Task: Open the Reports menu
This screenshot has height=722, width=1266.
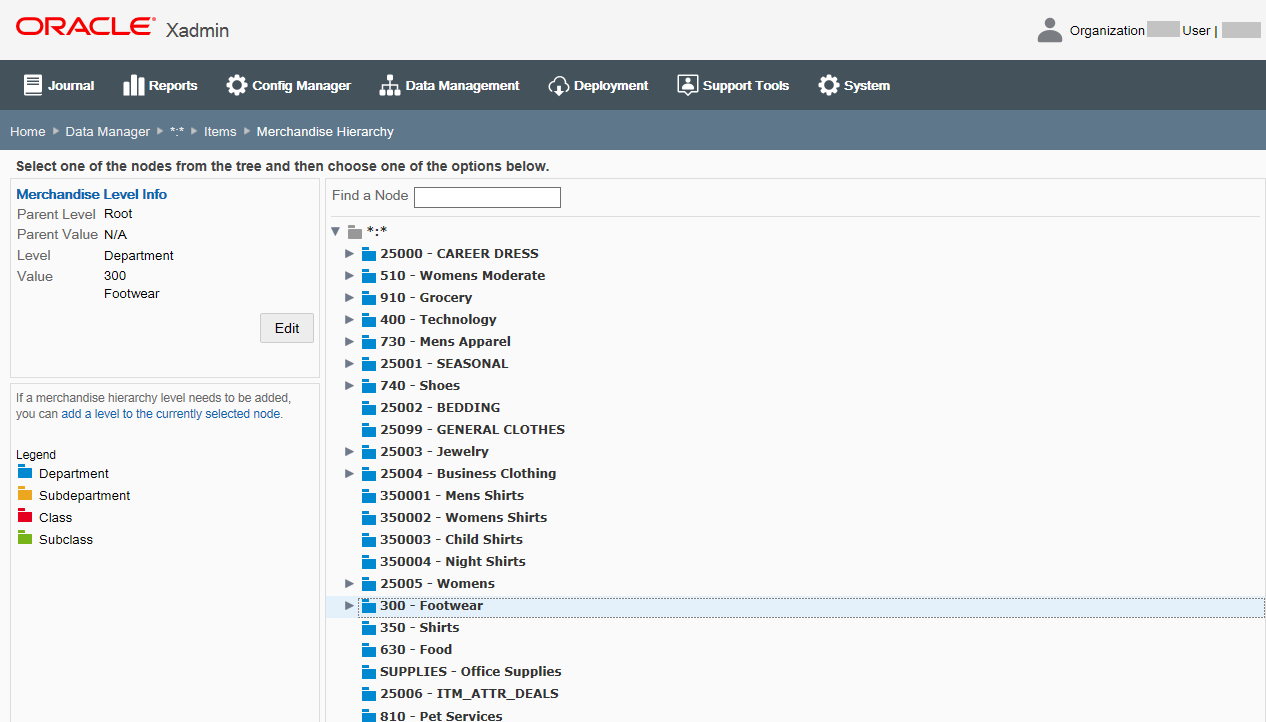Action: pos(160,85)
